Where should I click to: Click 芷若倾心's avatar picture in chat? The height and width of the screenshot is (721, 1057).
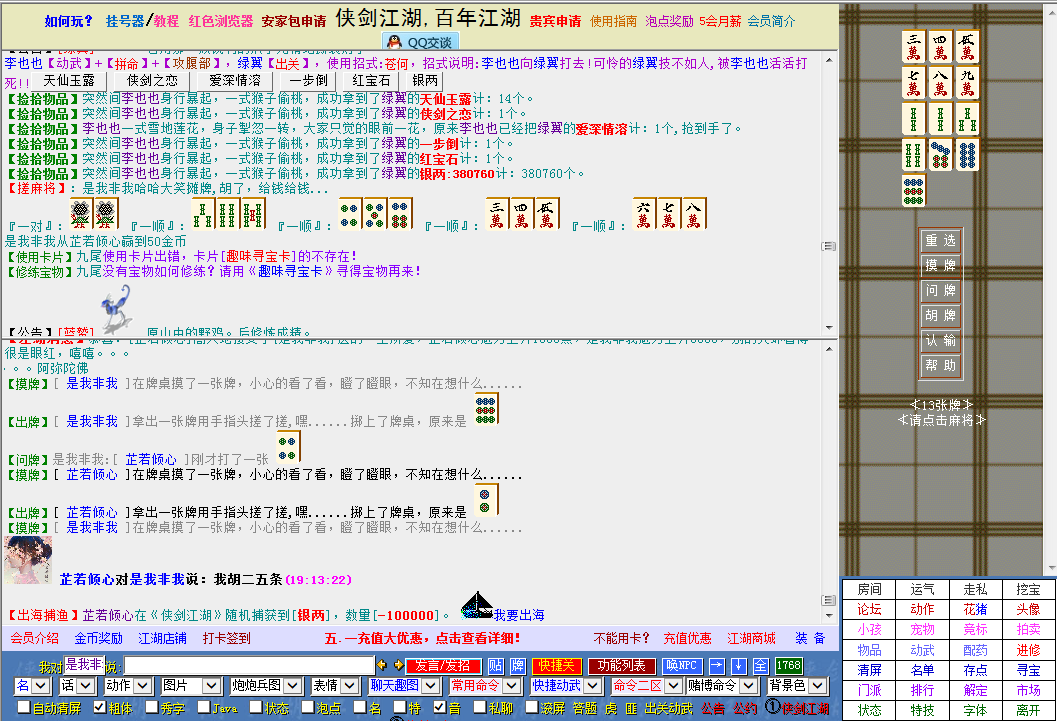click(x=28, y=560)
